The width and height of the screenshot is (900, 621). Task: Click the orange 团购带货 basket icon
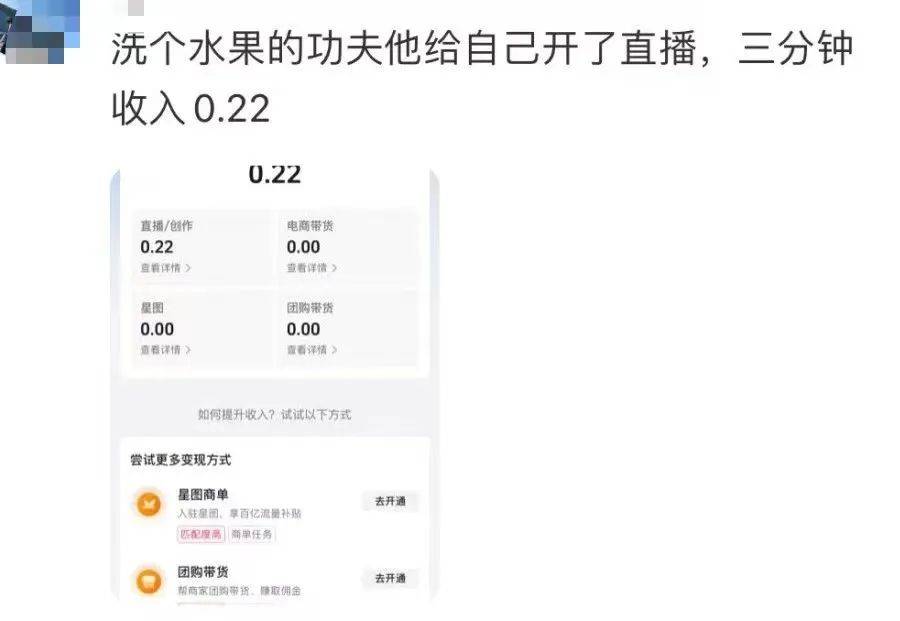pos(149,581)
